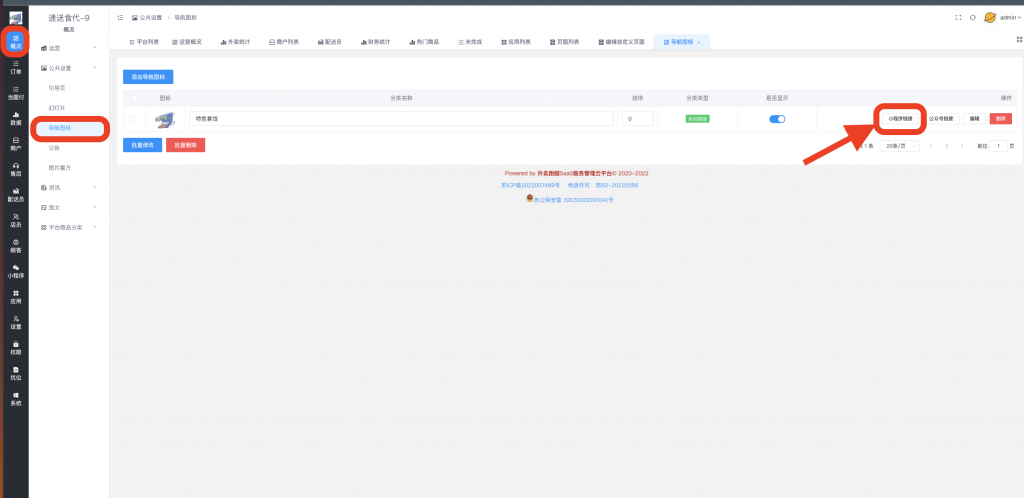Image resolution: width=1024 pixels, height=498 pixels.
Task: Click the red 批量删除 button
Action: (x=185, y=145)
